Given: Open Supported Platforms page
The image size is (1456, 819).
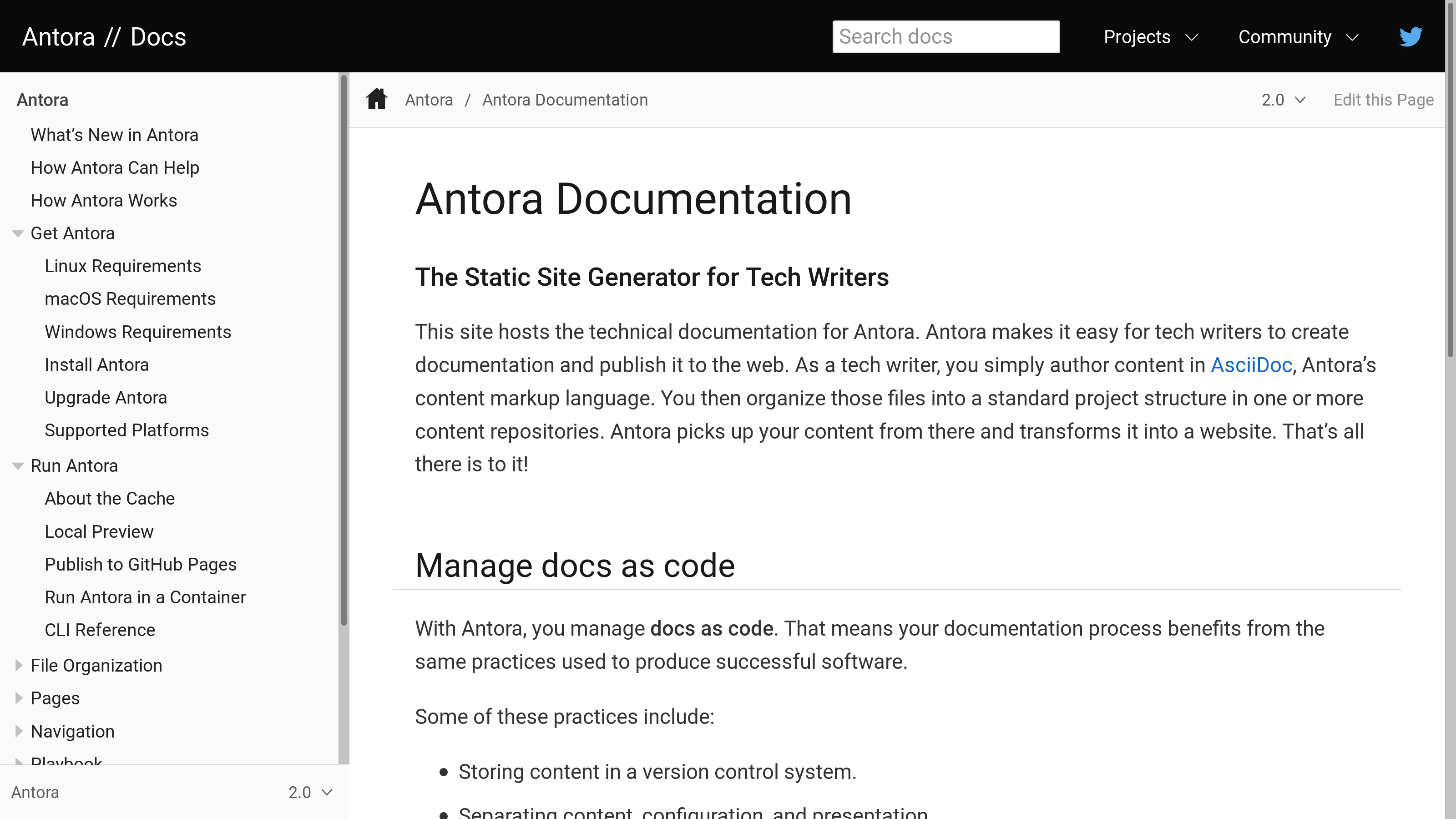Looking at the screenshot, I should pos(126,431).
